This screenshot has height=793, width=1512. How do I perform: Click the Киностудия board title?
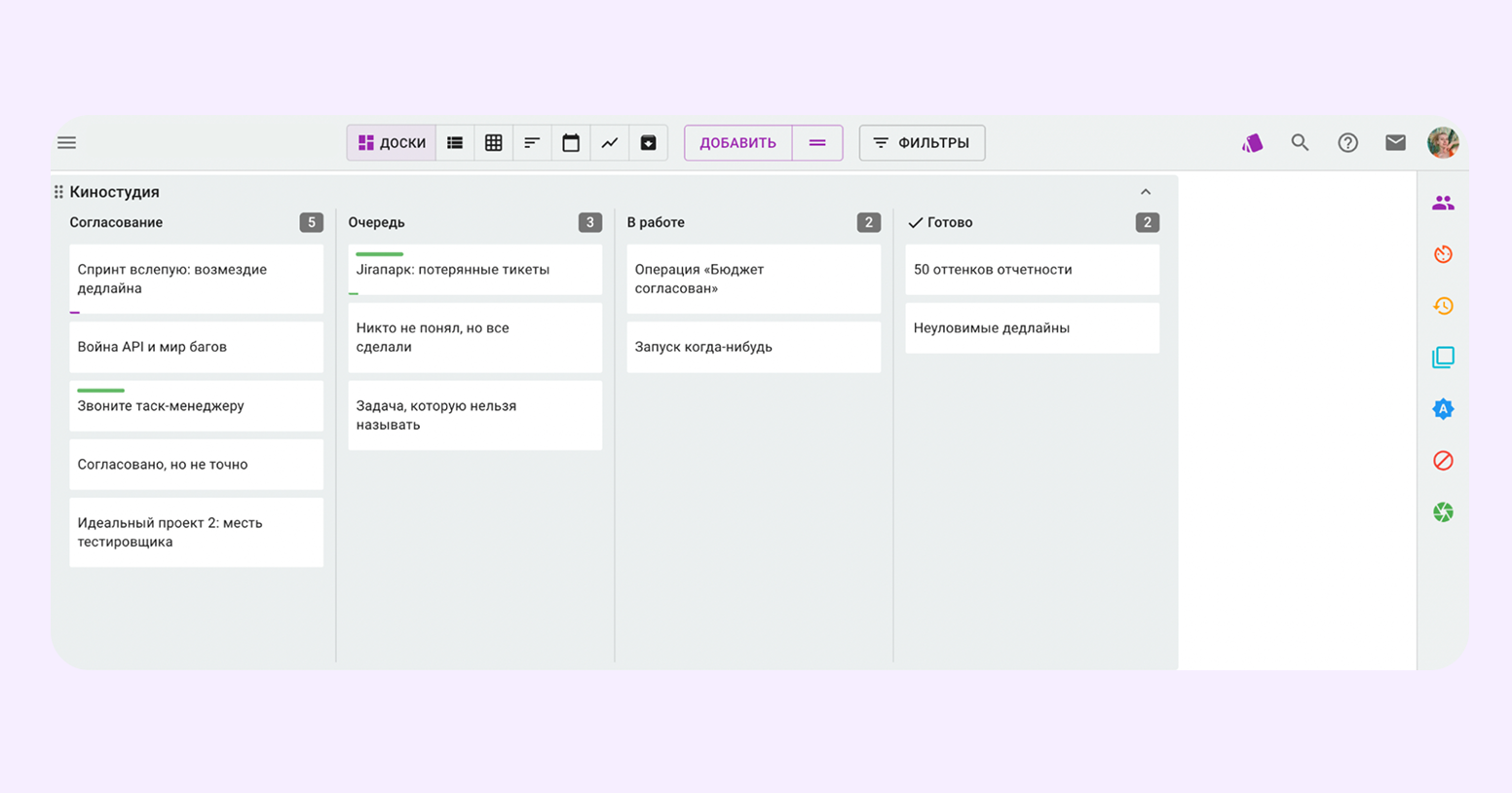tap(114, 192)
